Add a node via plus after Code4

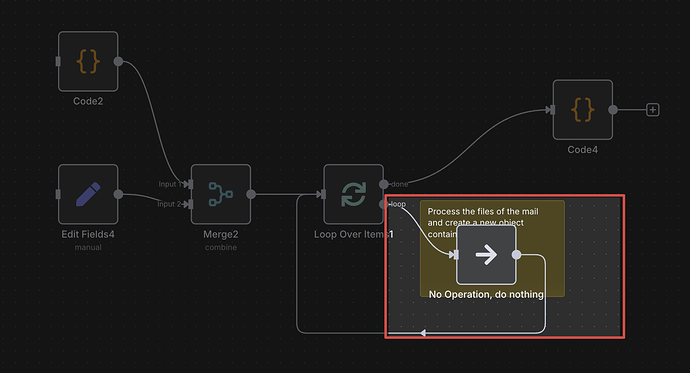(653, 110)
